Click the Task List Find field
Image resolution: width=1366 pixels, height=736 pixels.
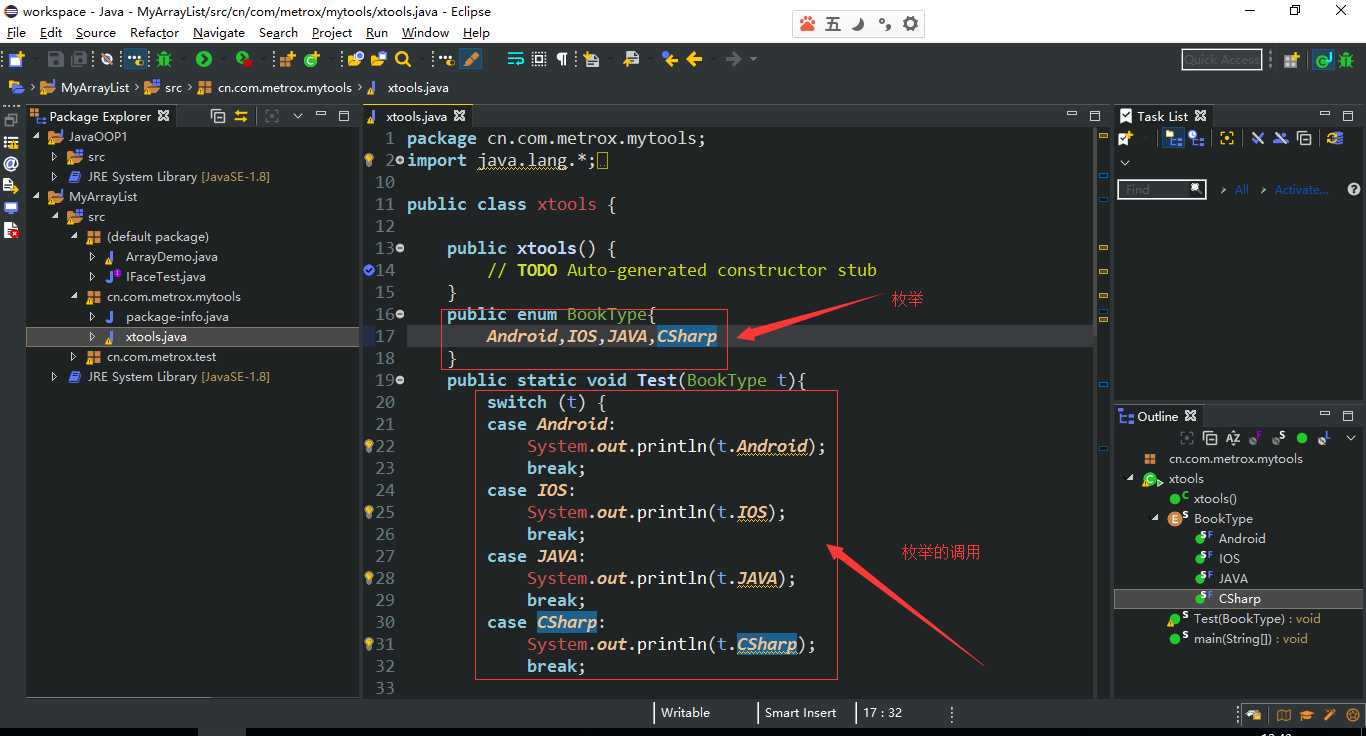pos(1161,189)
